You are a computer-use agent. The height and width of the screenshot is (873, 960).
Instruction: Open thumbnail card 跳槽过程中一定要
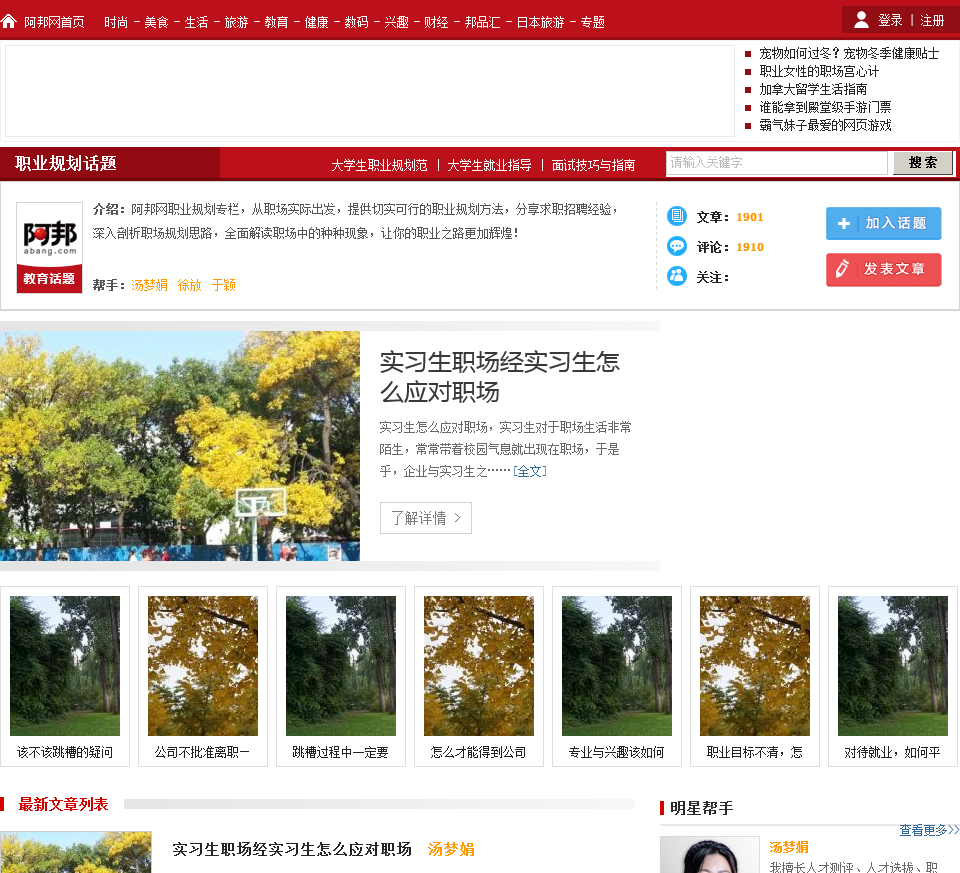click(x=340, y=676)
